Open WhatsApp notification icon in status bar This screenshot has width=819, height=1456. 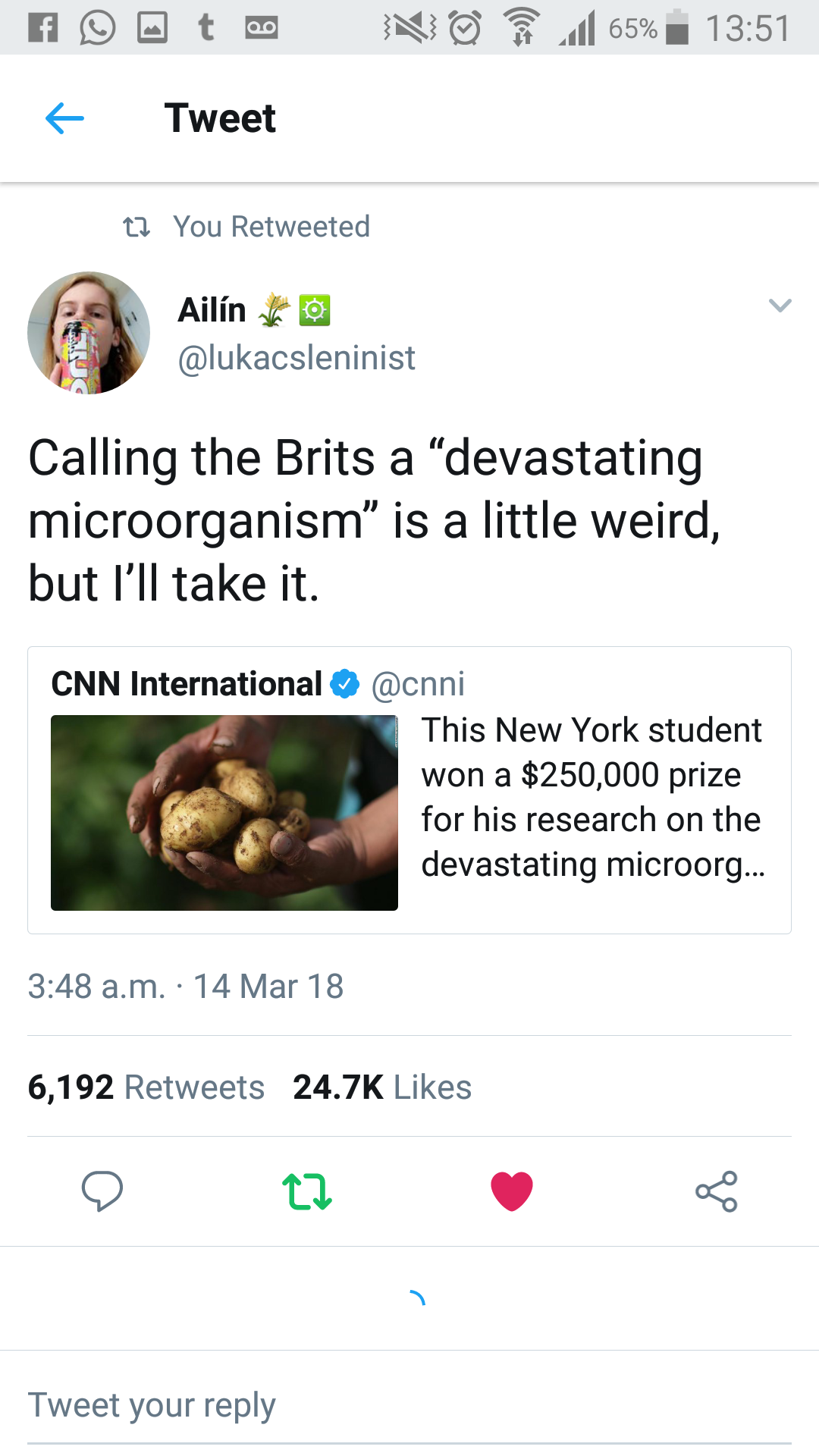click(98, 28)
